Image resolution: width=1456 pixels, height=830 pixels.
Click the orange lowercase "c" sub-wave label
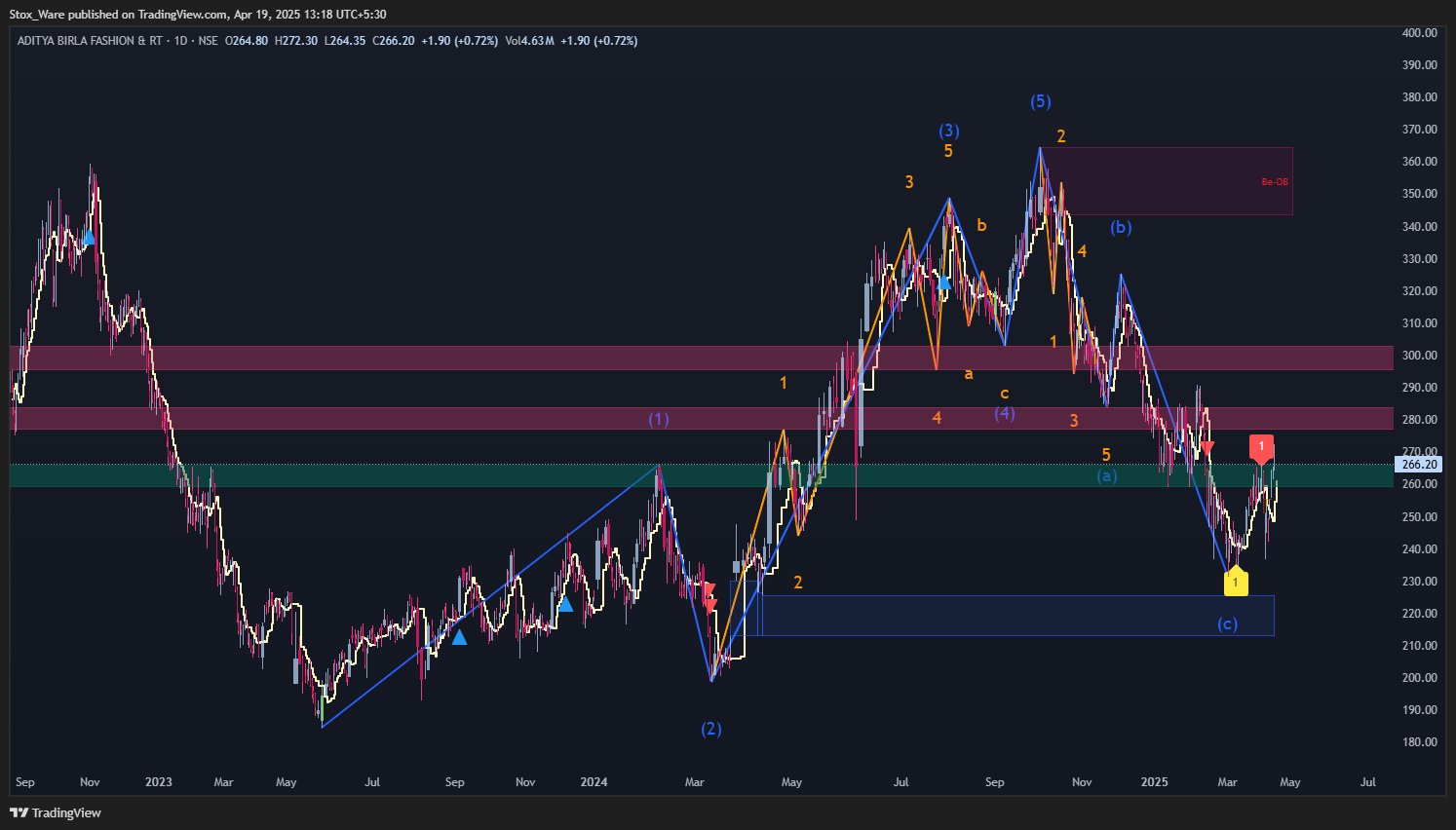pyautogui.click(x=1004, y=394)
